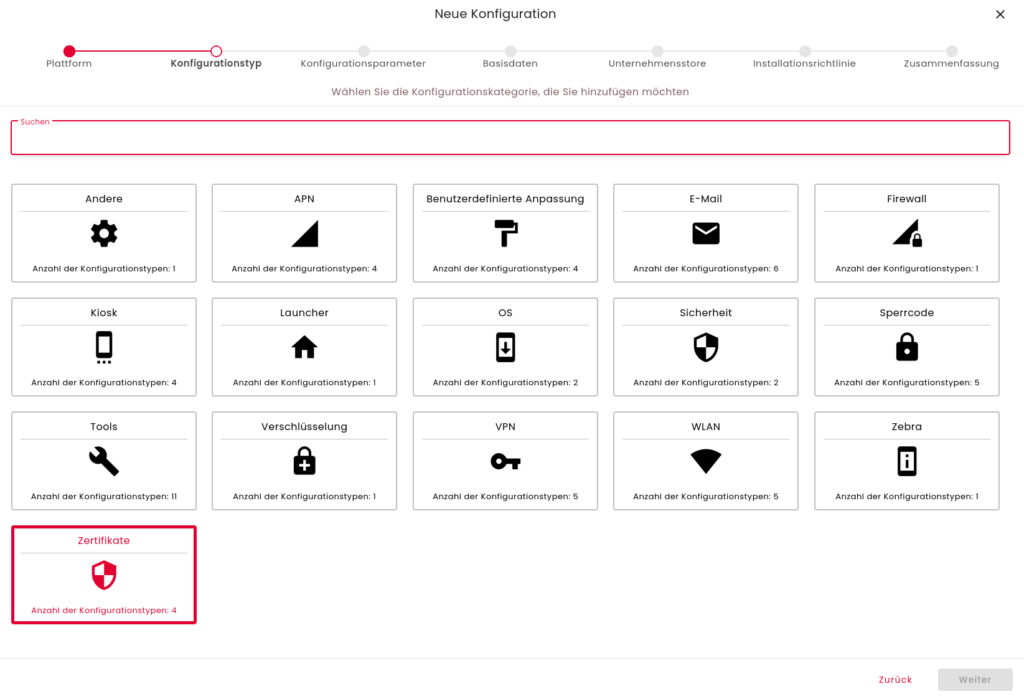Click the Verschlüsselung encryption lock icon
The height and width of the screenshot is (699, 1024).
[x=304, y=461]
